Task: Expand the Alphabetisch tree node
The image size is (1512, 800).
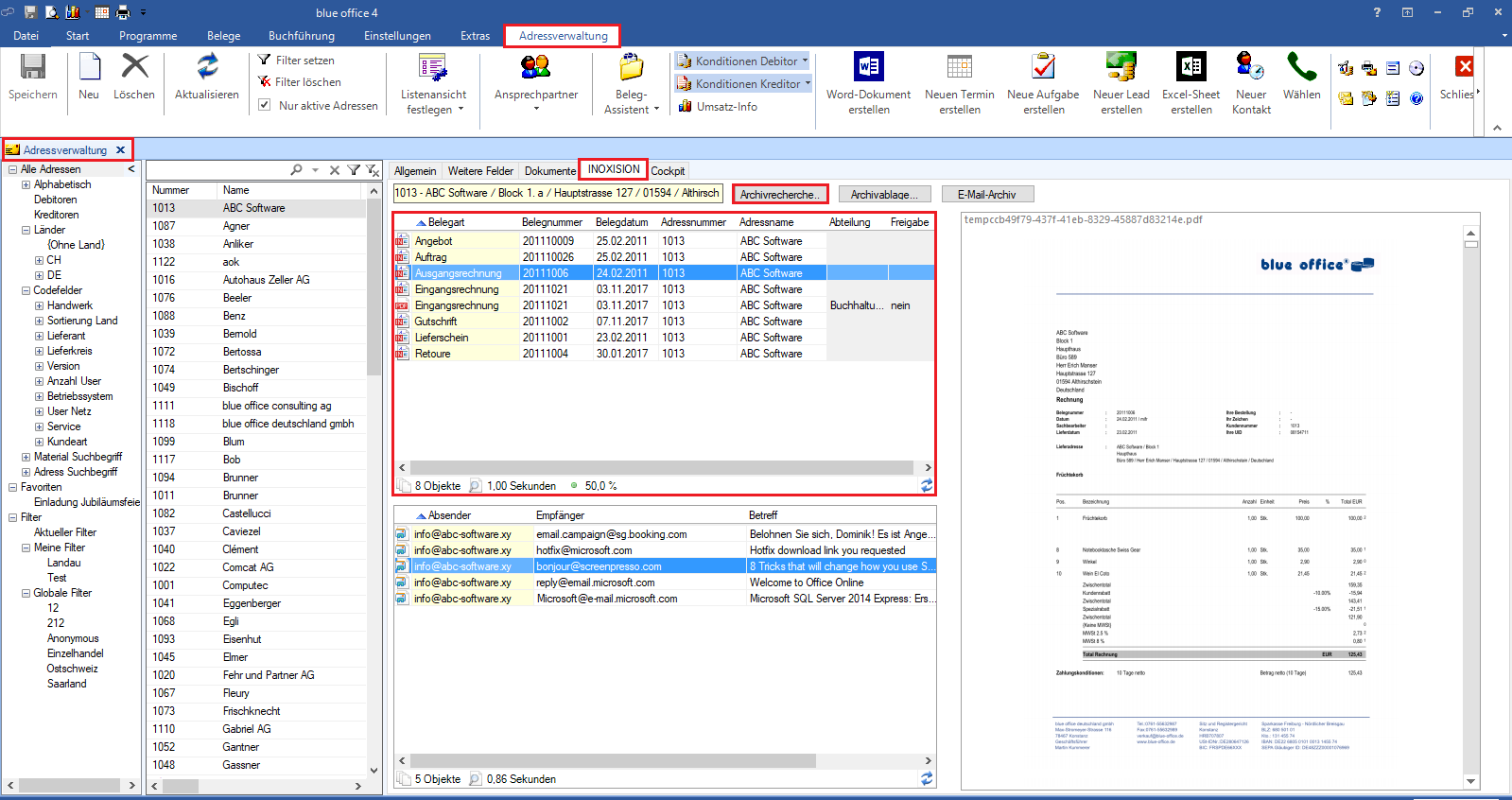Action: (26, 184)
